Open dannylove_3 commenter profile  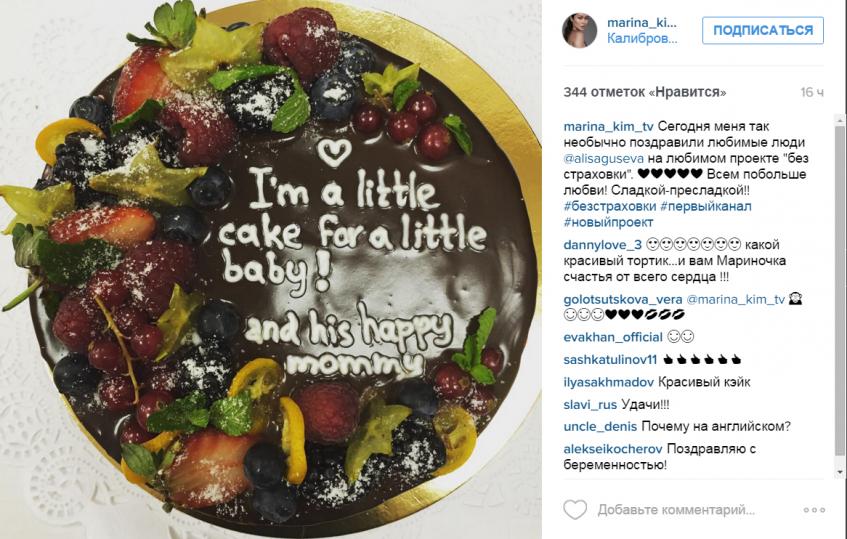[x=602, y=245]
